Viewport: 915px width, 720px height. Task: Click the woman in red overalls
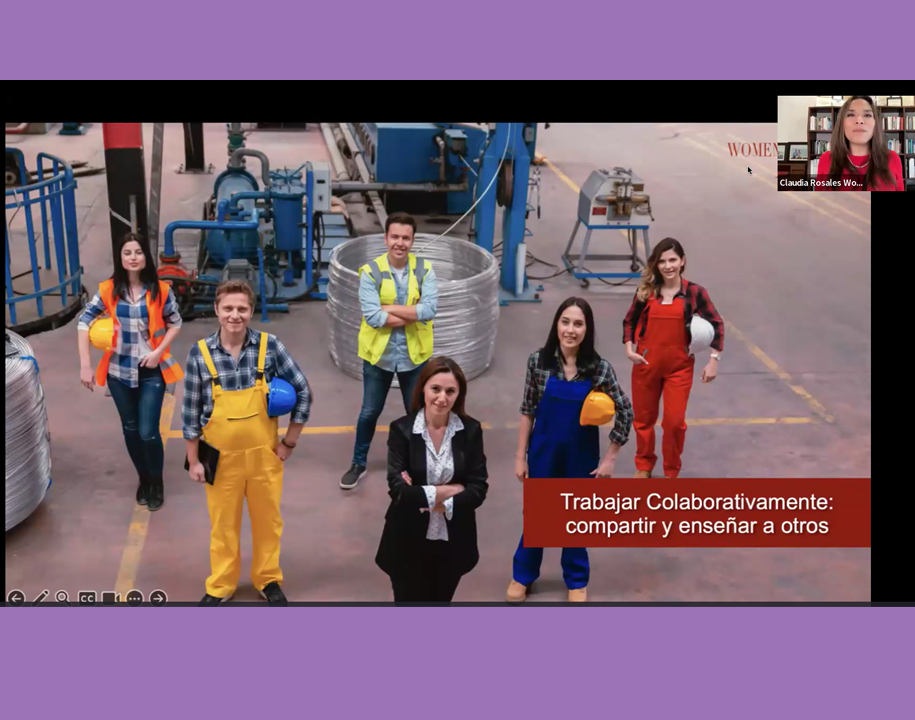[x=663, y=360]
